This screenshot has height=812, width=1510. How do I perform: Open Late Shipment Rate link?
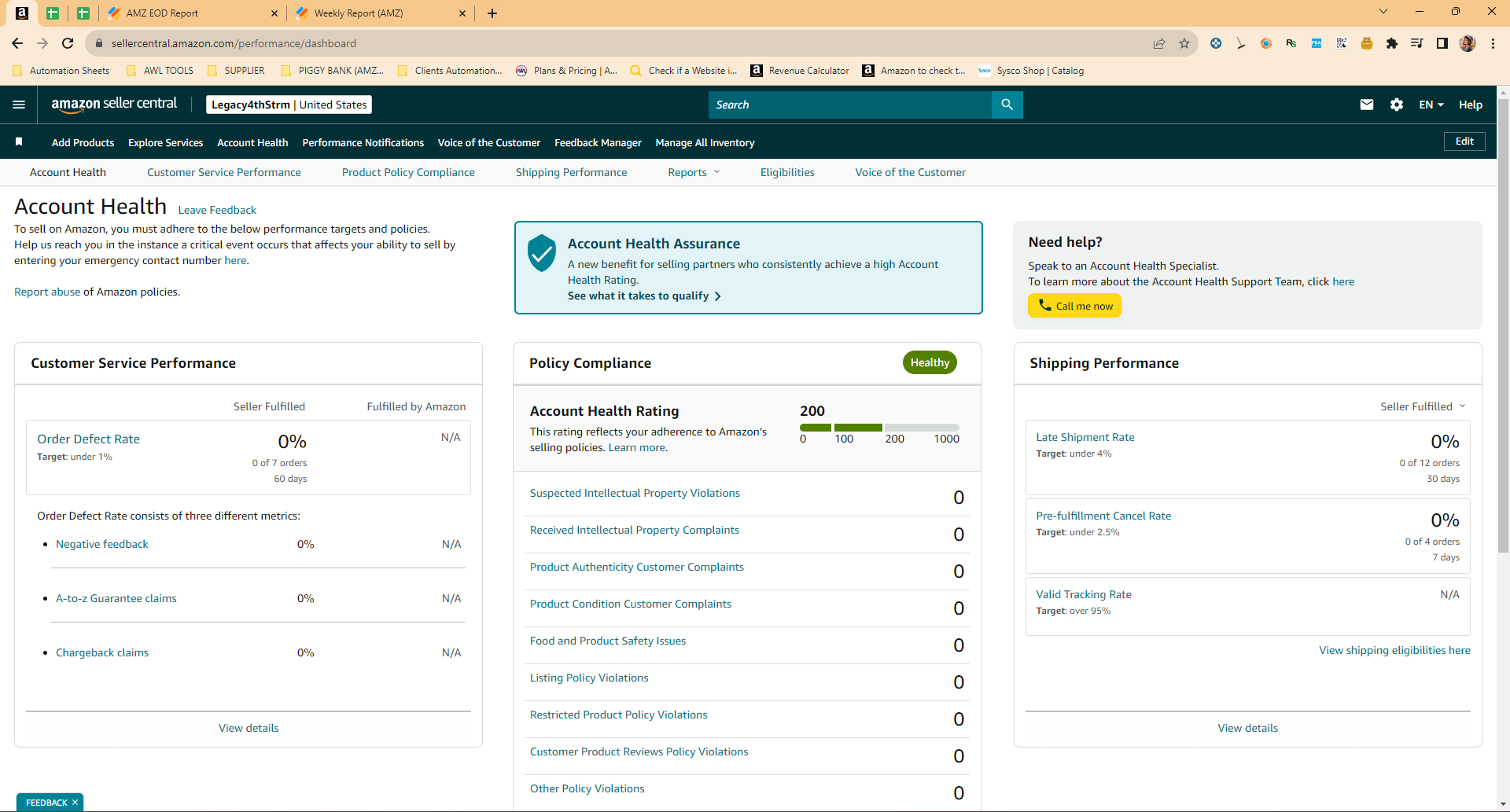point(1085,437)
